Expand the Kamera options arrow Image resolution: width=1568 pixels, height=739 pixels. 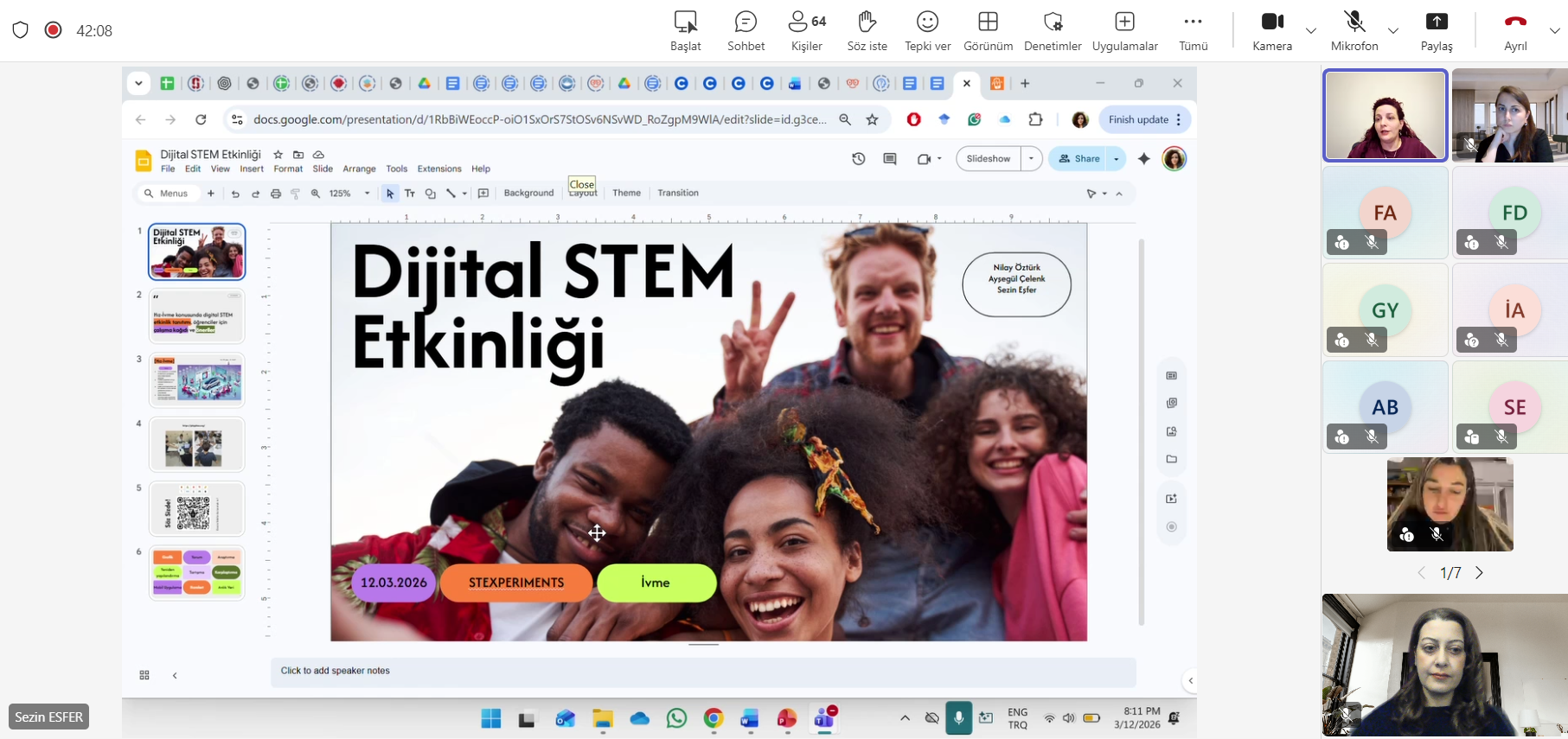tap(1311, 30)
